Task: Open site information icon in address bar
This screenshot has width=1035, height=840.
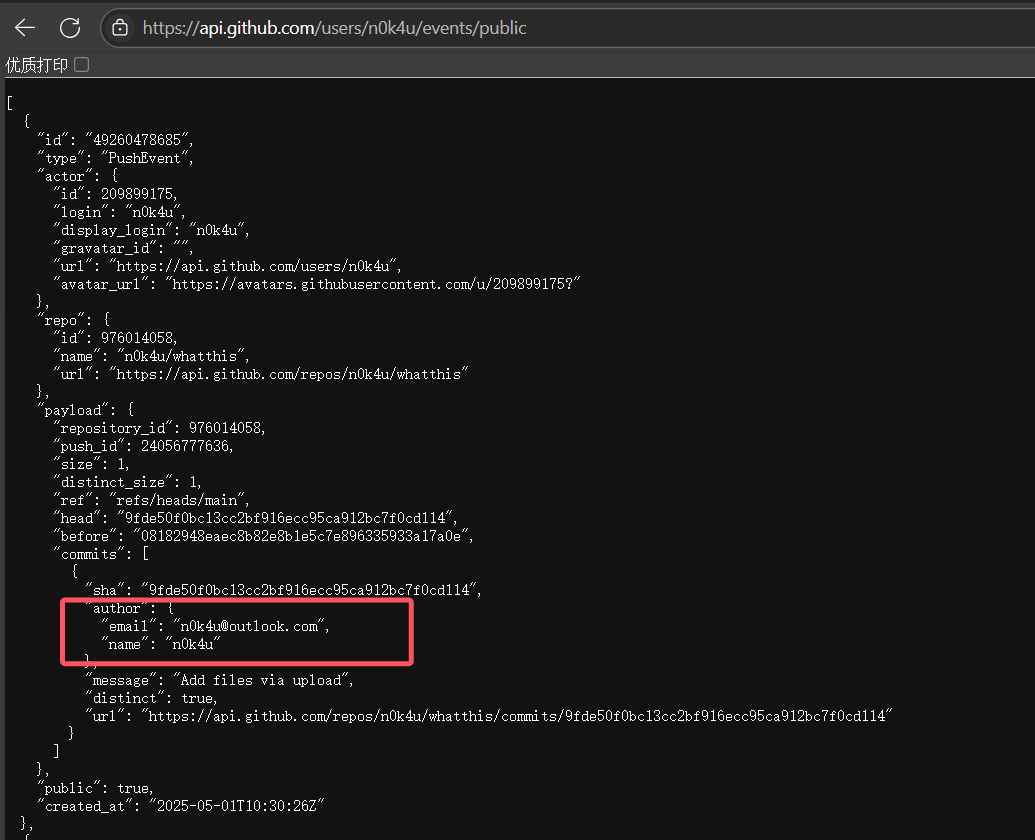Action: coord(121,28)
